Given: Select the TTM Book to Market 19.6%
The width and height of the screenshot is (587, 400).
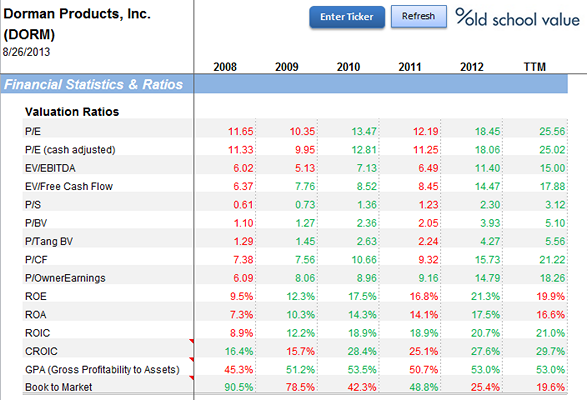Looking at the screenshot, I should coord(550,387).
